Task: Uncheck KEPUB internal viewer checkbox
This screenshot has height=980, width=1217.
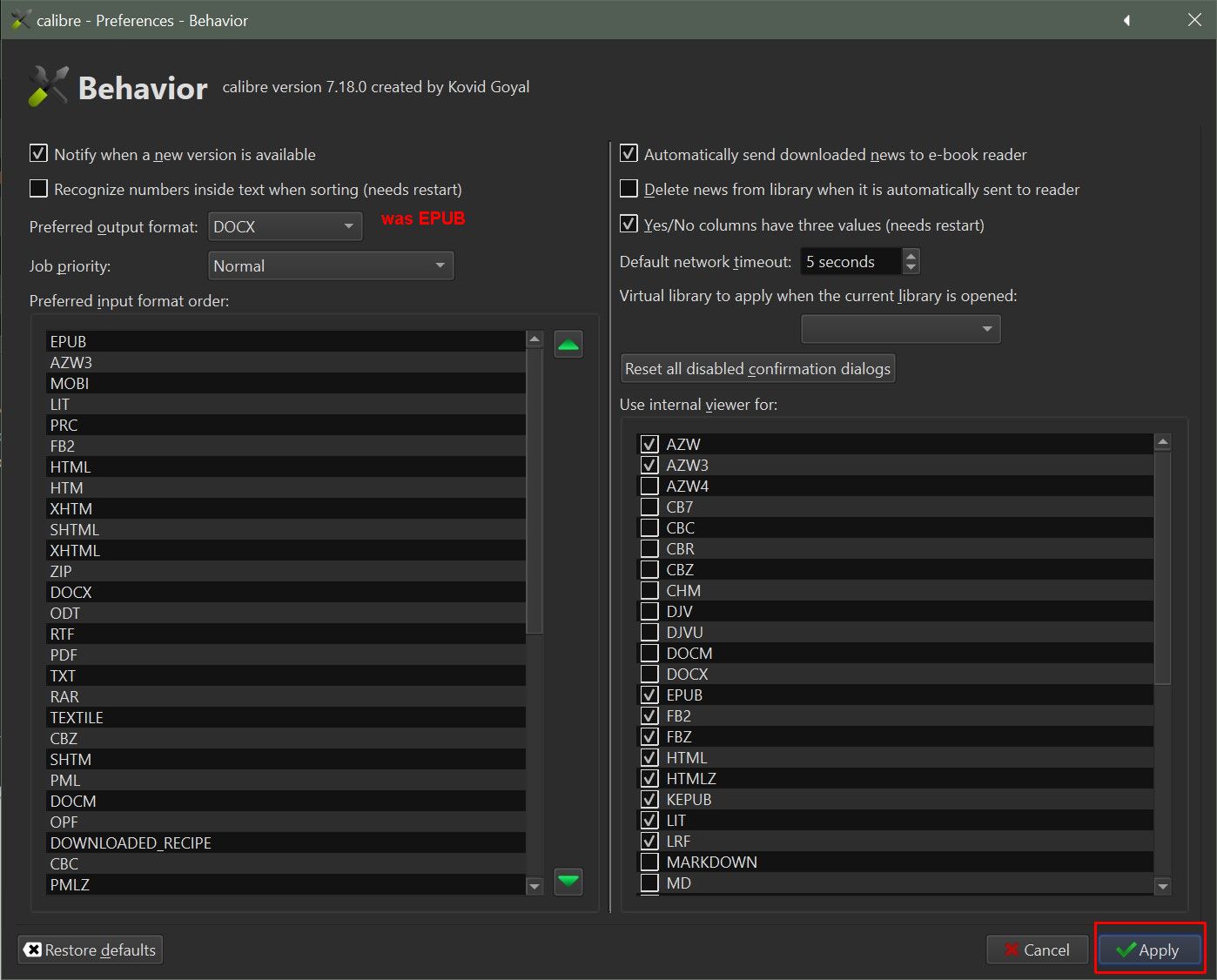Action: [649, 799]
